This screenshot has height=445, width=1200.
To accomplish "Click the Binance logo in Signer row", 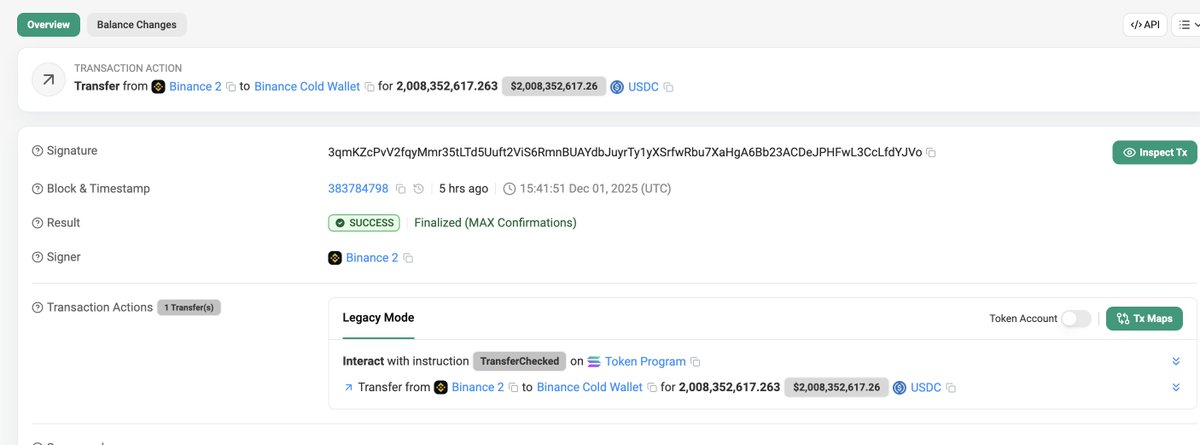I will (x=335, y=258).
